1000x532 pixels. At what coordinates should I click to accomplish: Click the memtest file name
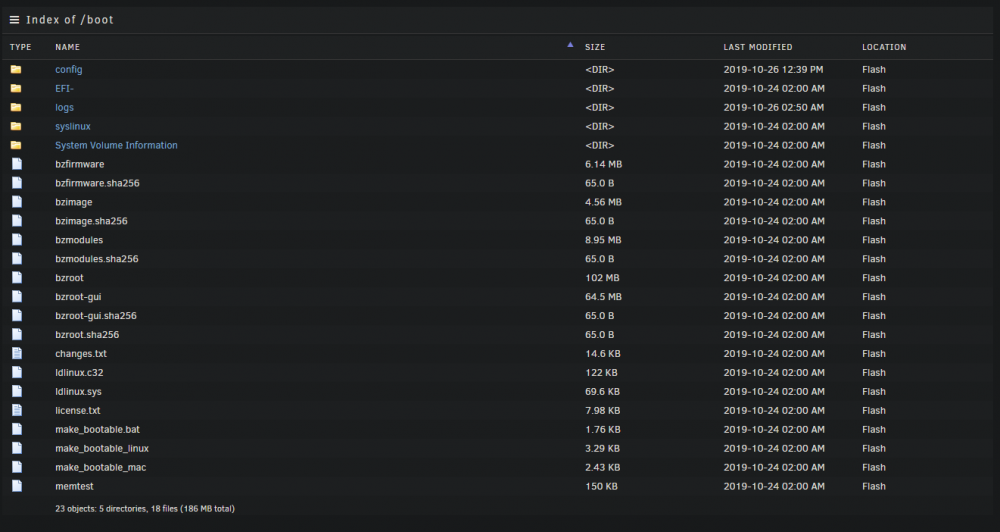pos(74,486)
